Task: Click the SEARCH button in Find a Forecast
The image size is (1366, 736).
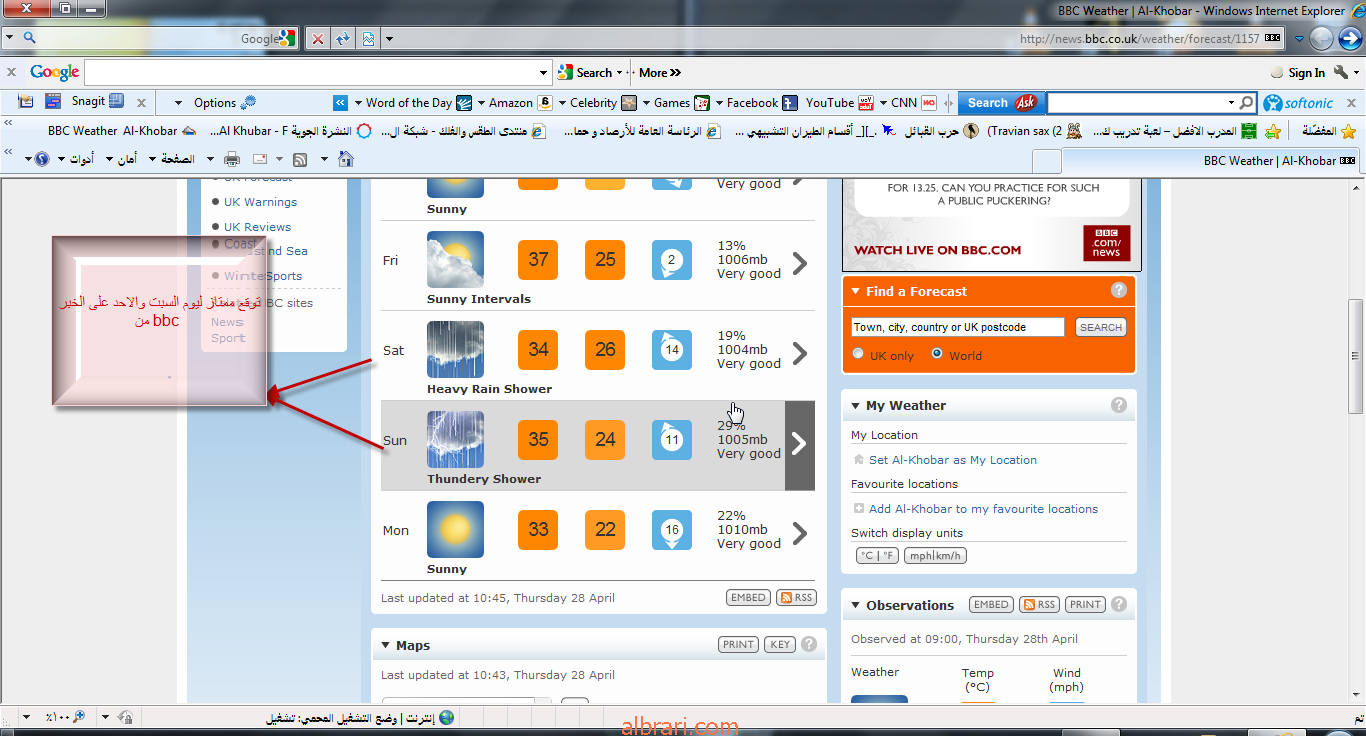Action: pos(1101,327)
